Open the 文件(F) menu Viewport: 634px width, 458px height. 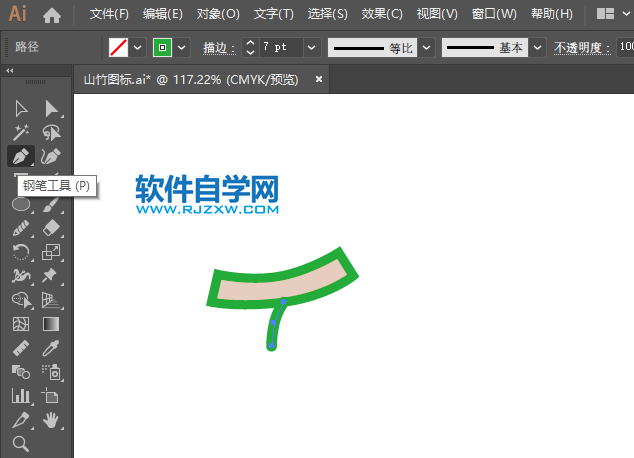coord(109,15)
